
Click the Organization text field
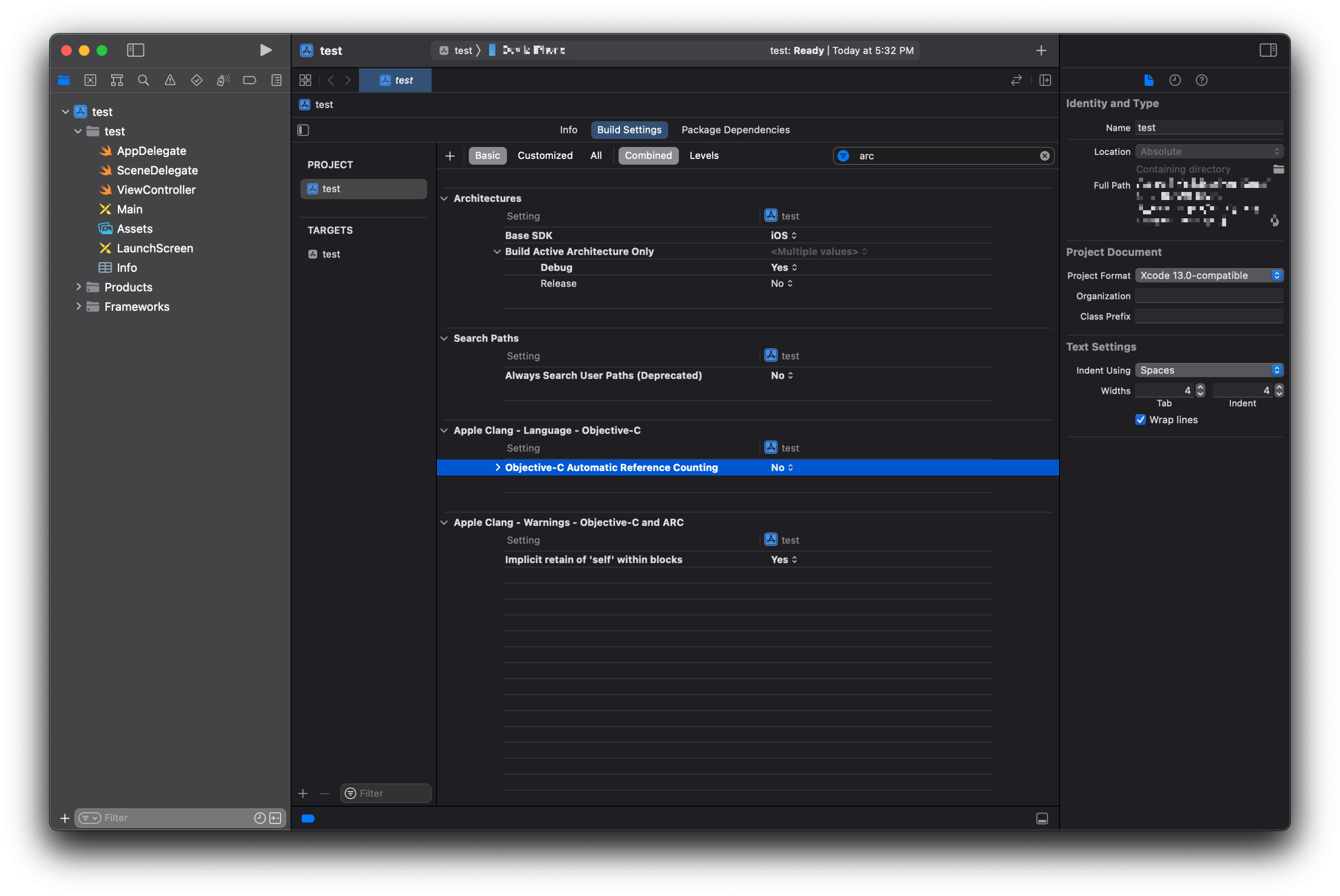(1209, 296)
